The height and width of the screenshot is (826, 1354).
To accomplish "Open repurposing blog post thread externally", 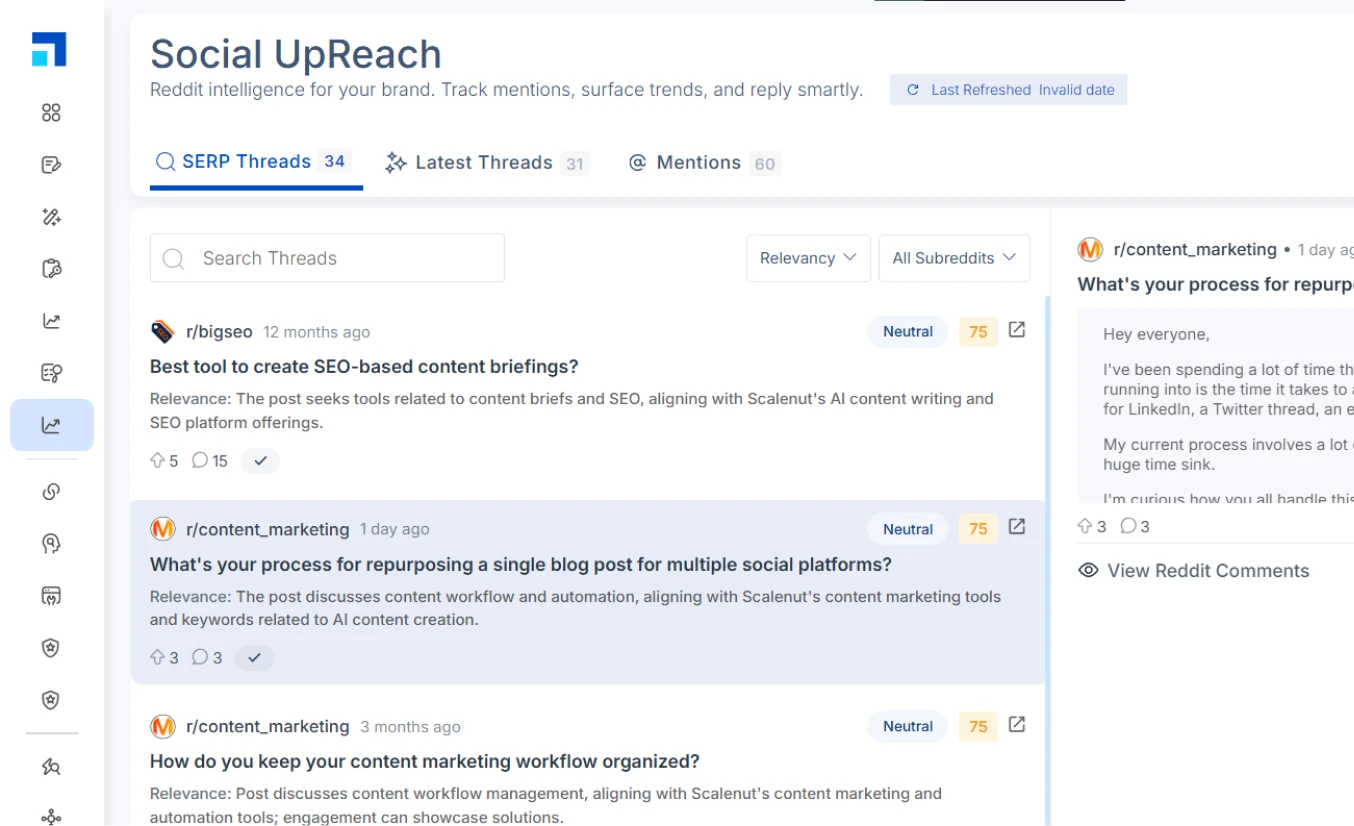I will [x=1017, y=527].
